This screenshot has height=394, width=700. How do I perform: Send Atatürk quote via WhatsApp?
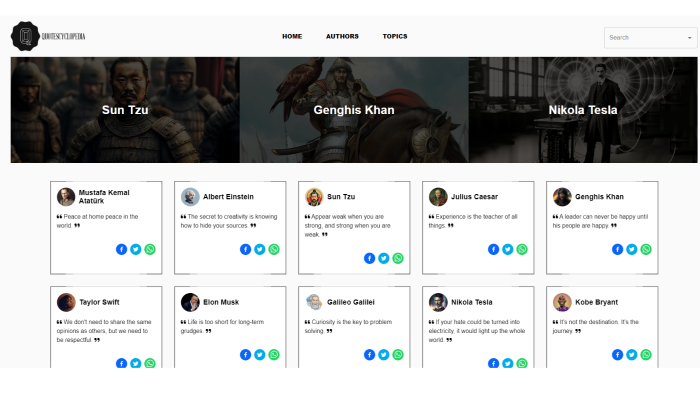[150, 249]
